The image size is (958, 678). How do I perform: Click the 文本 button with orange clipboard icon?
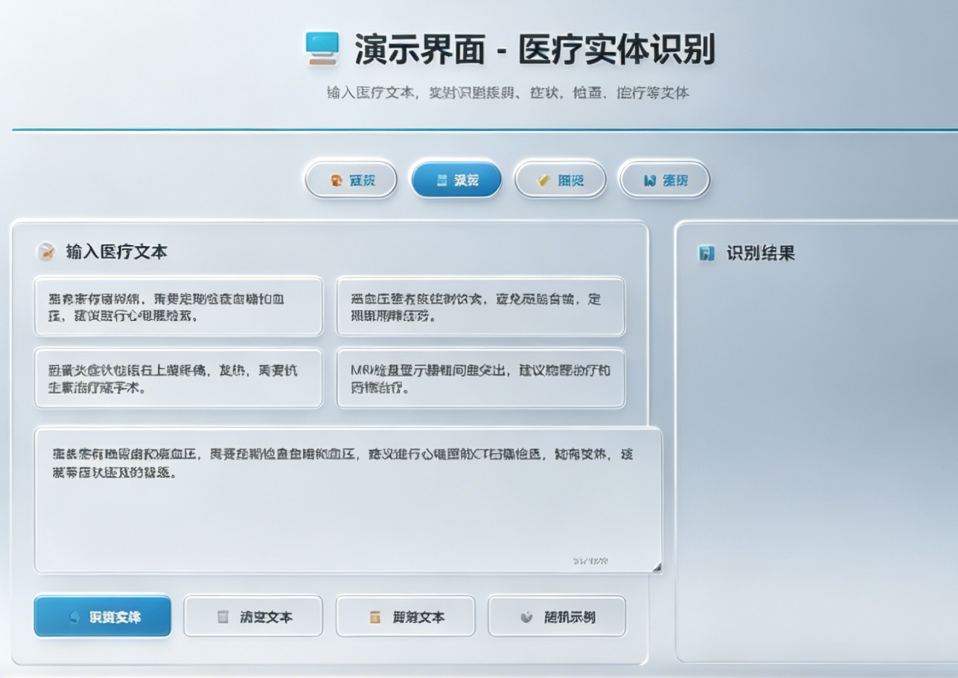(406, 617)
